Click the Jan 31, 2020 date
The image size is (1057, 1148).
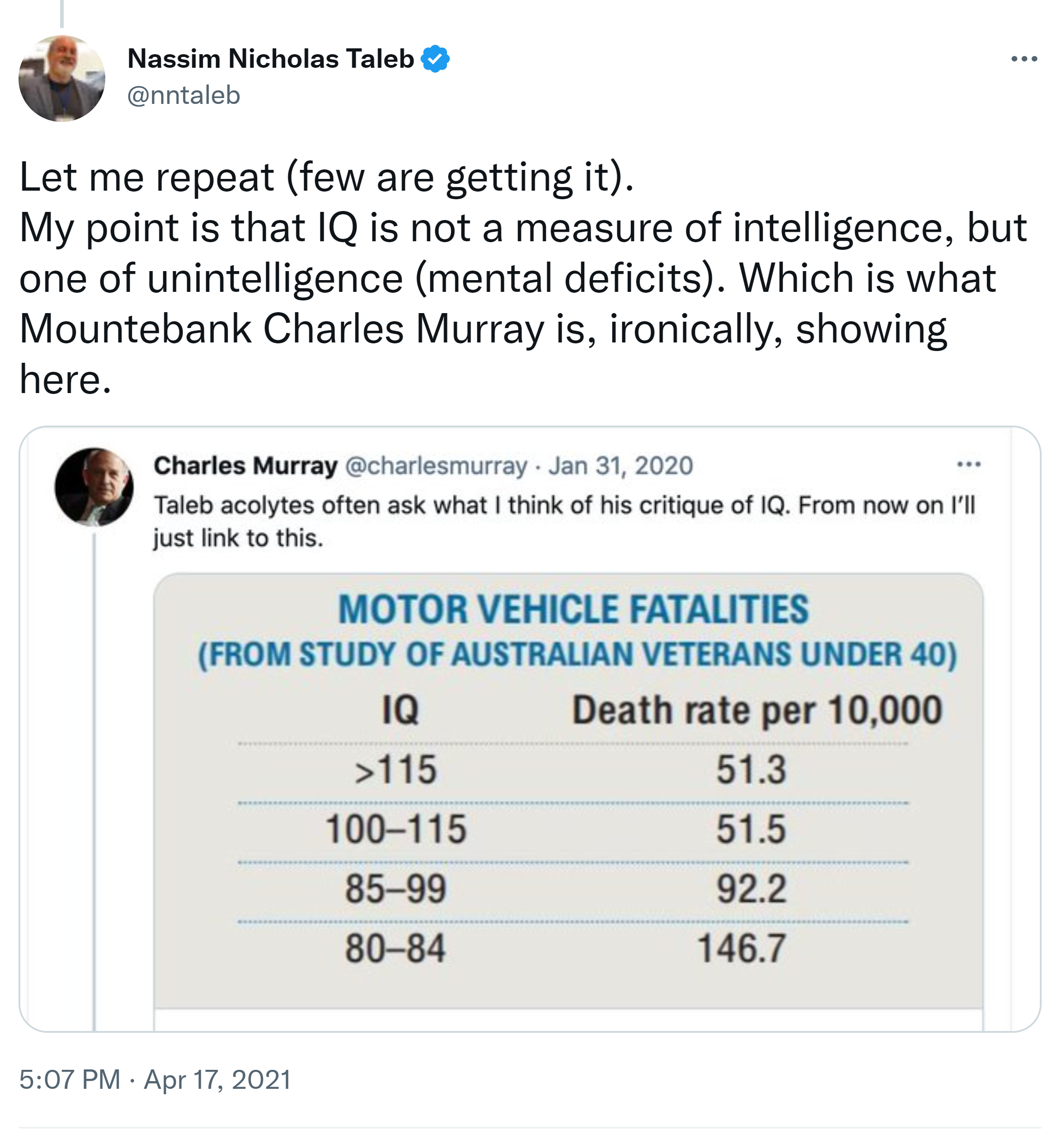point(620,466)
